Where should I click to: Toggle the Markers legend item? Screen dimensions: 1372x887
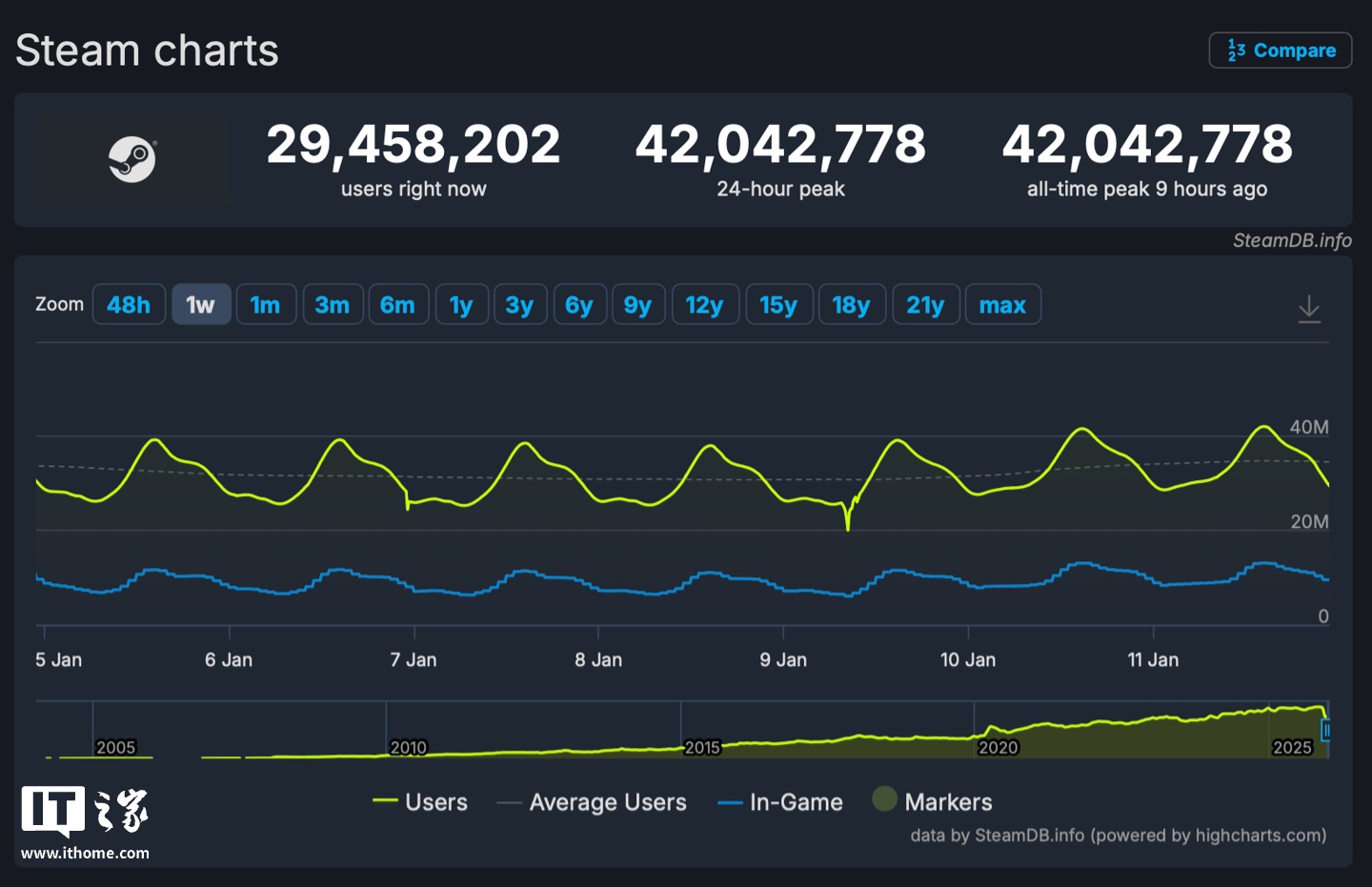tap(933, 801)
